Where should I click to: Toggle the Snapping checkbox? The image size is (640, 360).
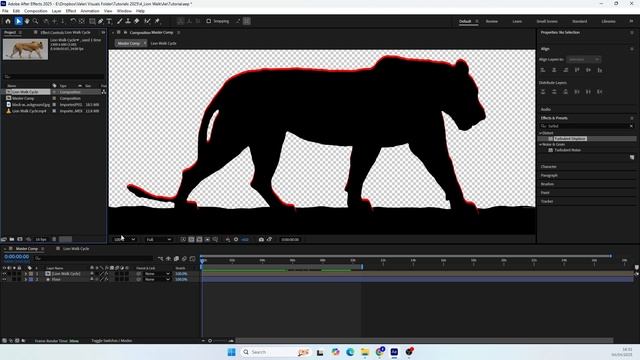point(209,21)
